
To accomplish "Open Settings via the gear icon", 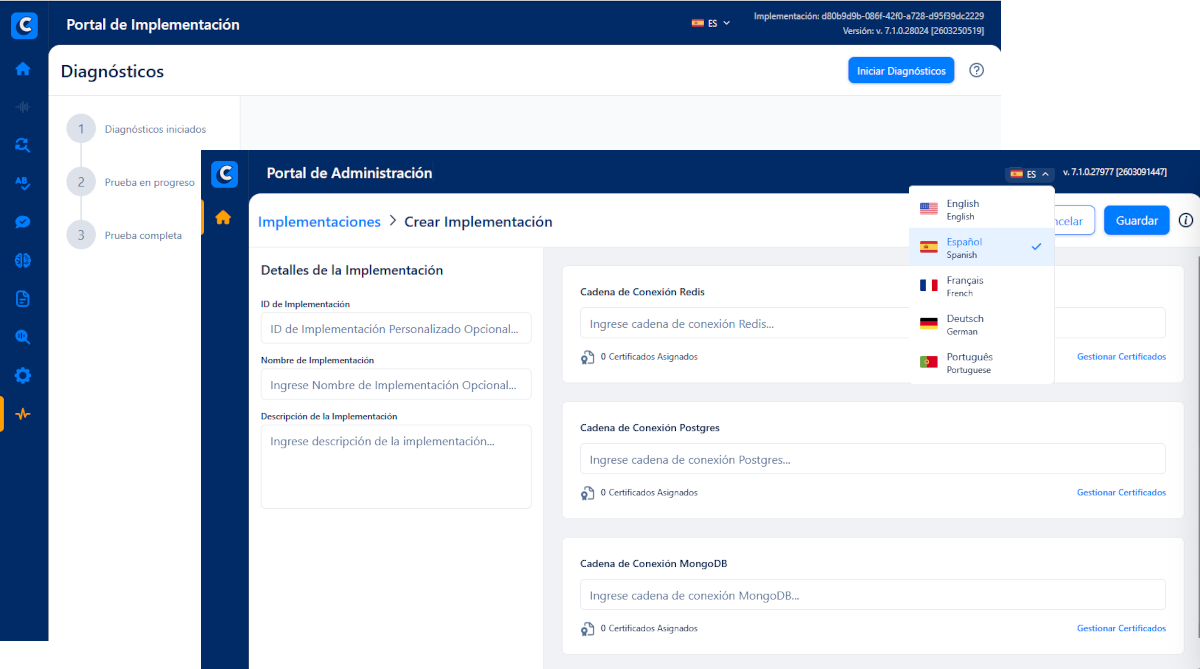I will click(23, 374).
